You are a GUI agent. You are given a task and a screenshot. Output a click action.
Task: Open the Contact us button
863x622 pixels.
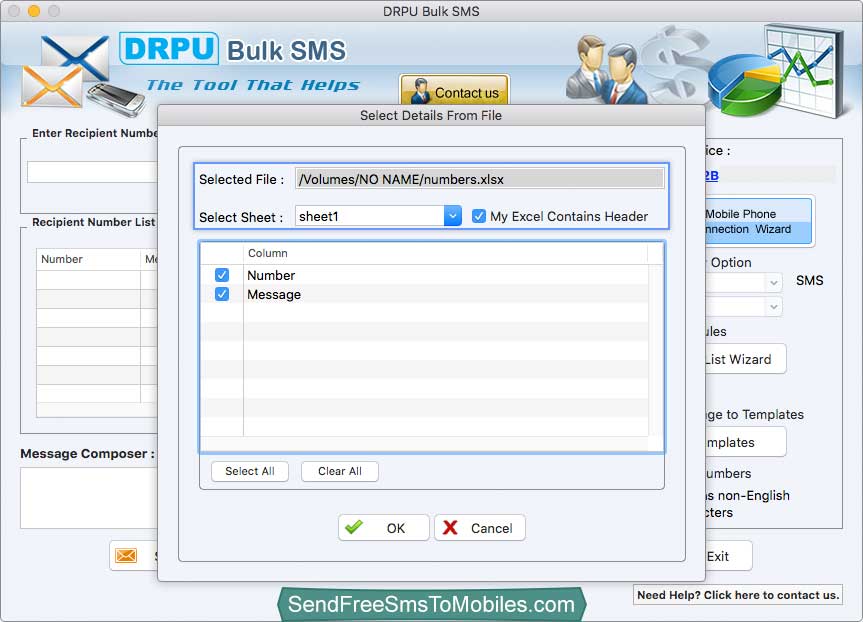455,91
